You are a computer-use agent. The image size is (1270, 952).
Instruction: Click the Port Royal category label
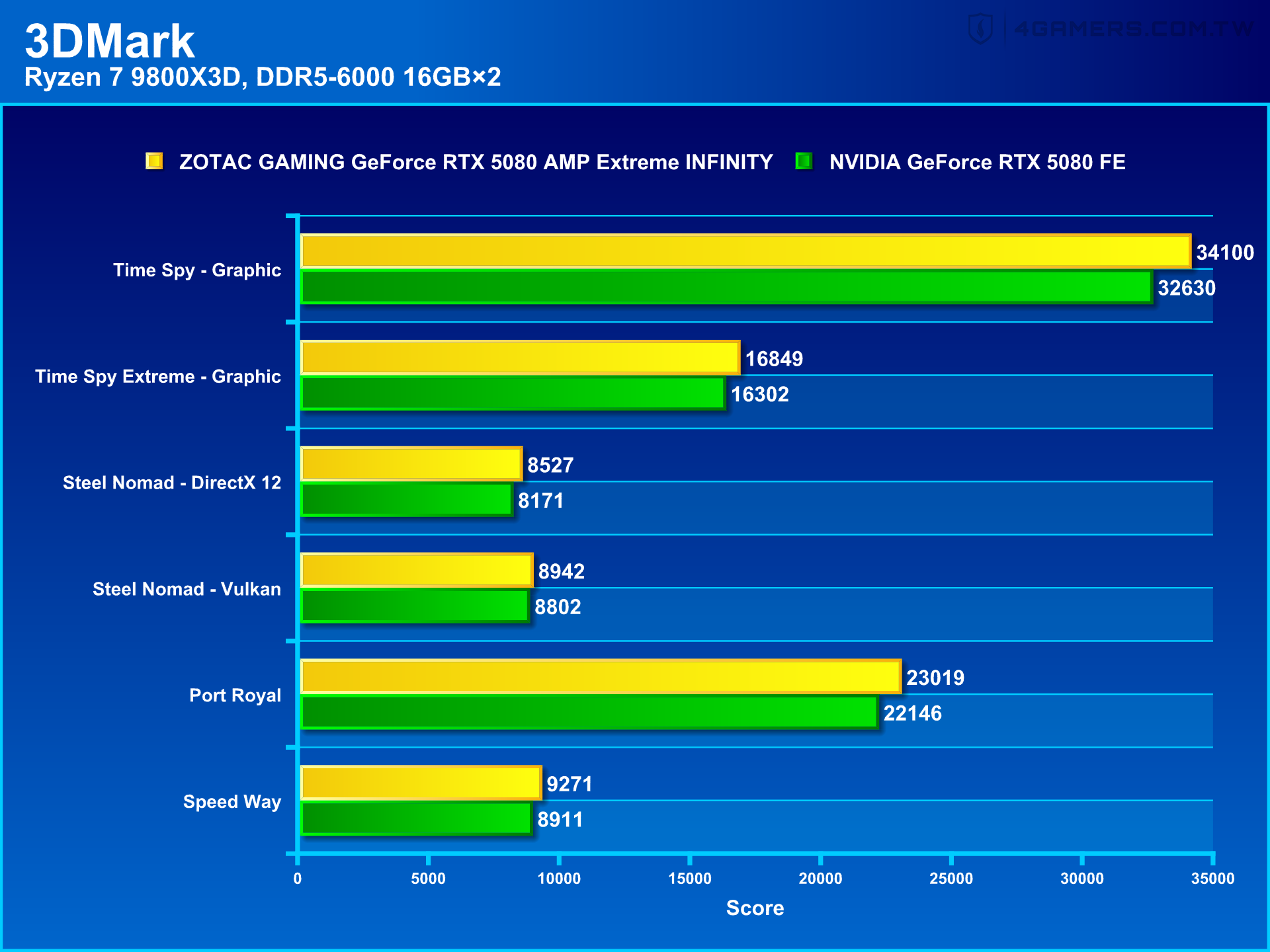tap(235, 695)
